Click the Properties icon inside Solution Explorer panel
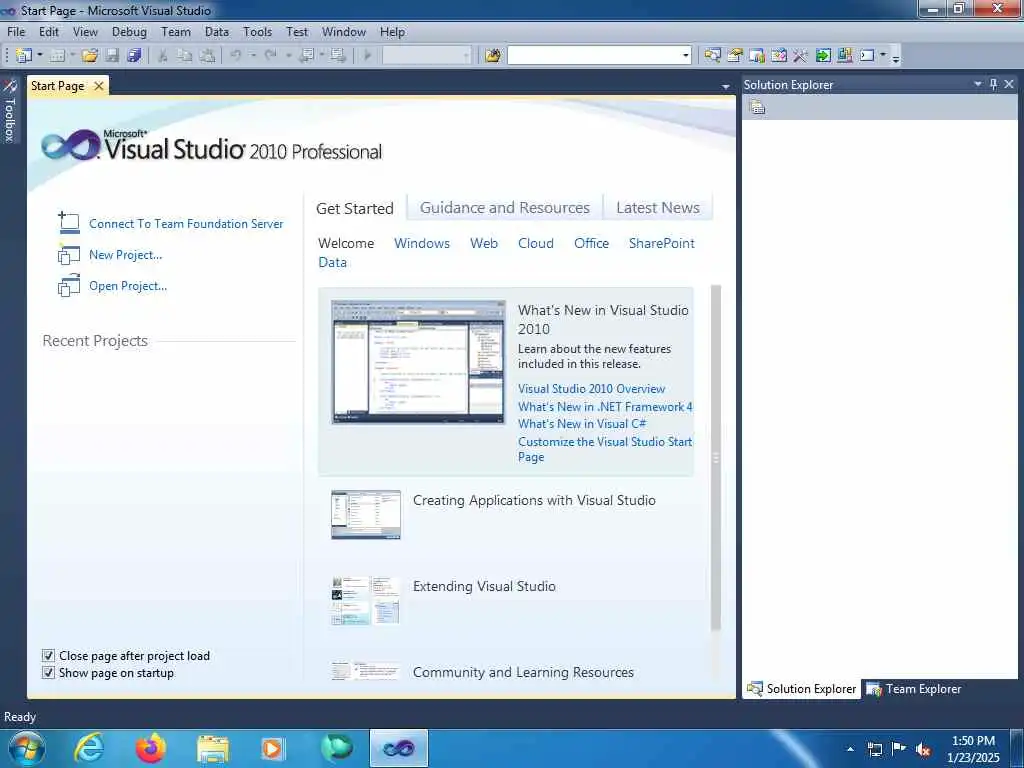This screenshot has height=768, width=1024. click(x=758, y=107)
